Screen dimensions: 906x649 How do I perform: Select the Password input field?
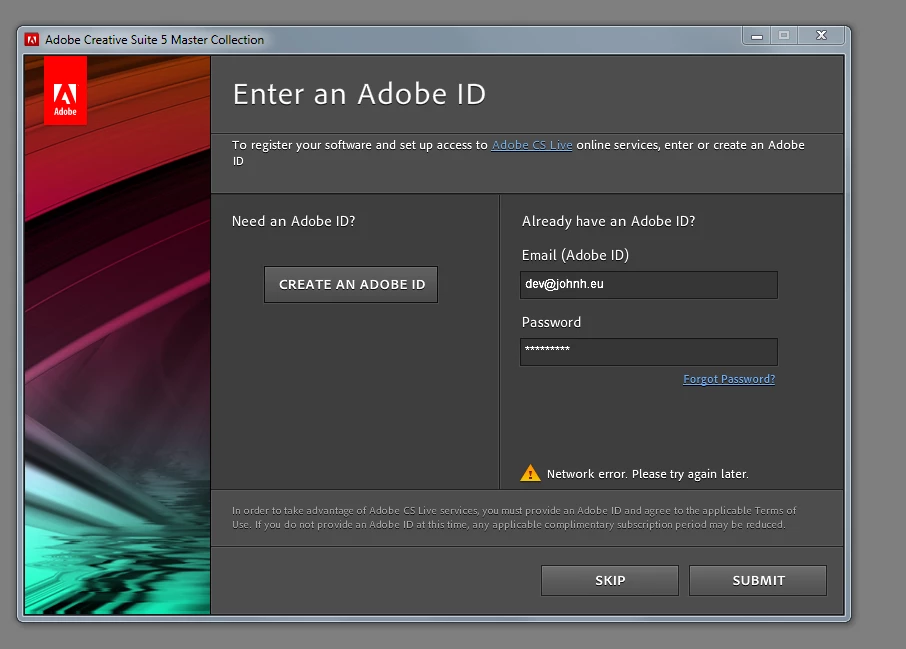(x=648, y=352)
